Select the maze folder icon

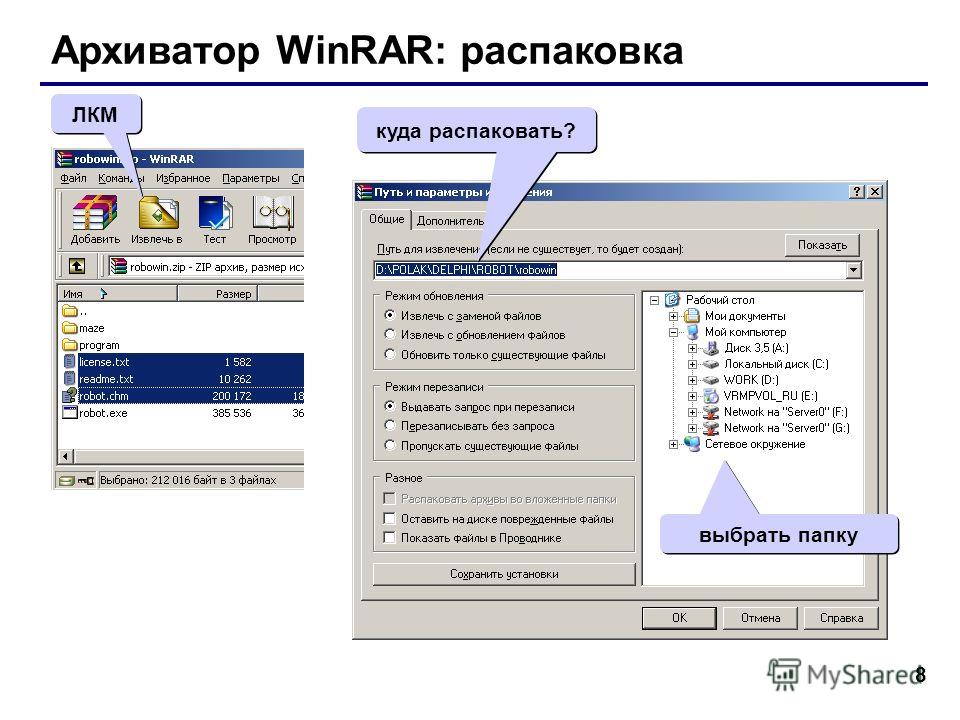point(69,328)
